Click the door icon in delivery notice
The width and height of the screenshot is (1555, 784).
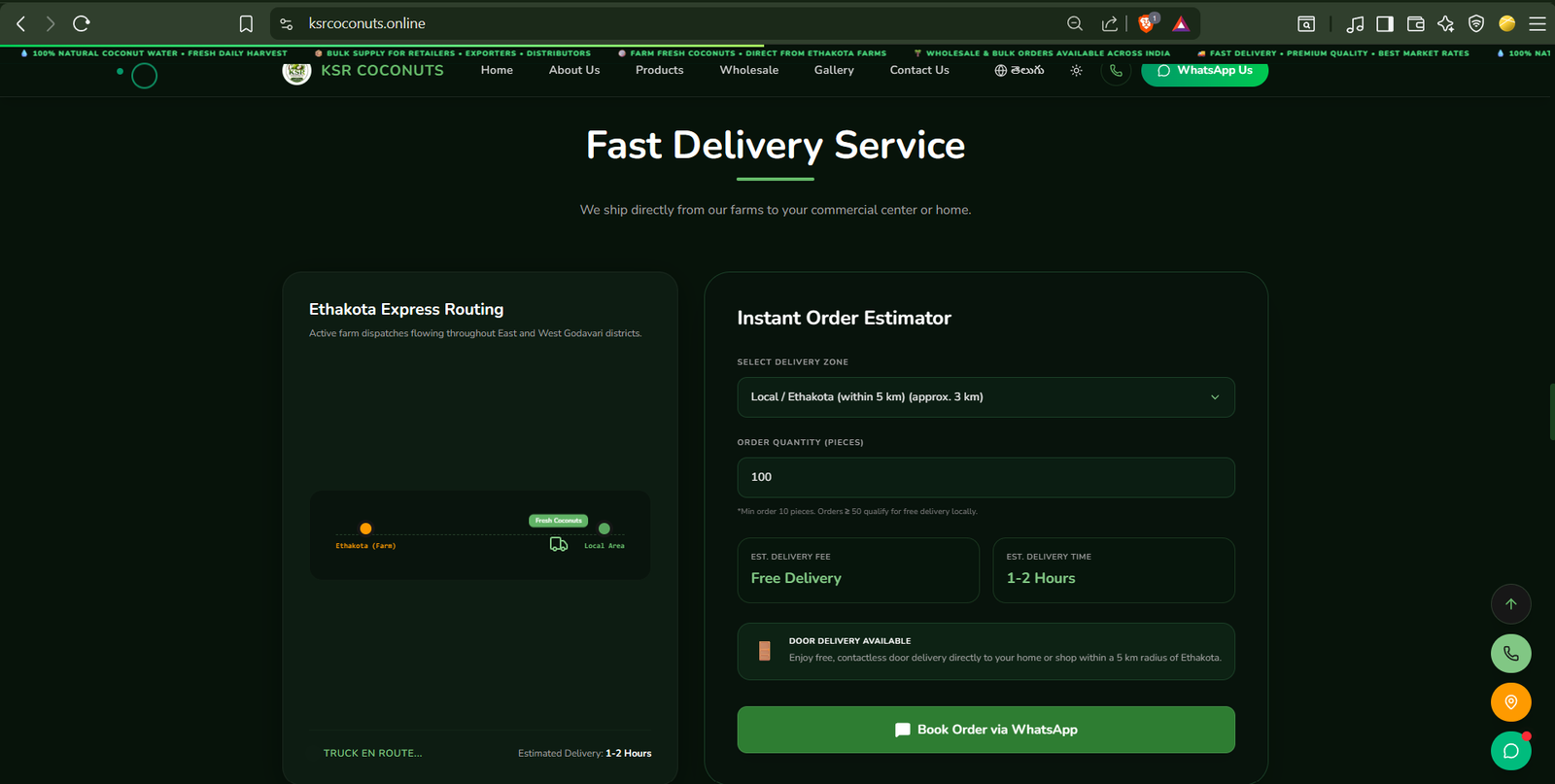(765, 651)
